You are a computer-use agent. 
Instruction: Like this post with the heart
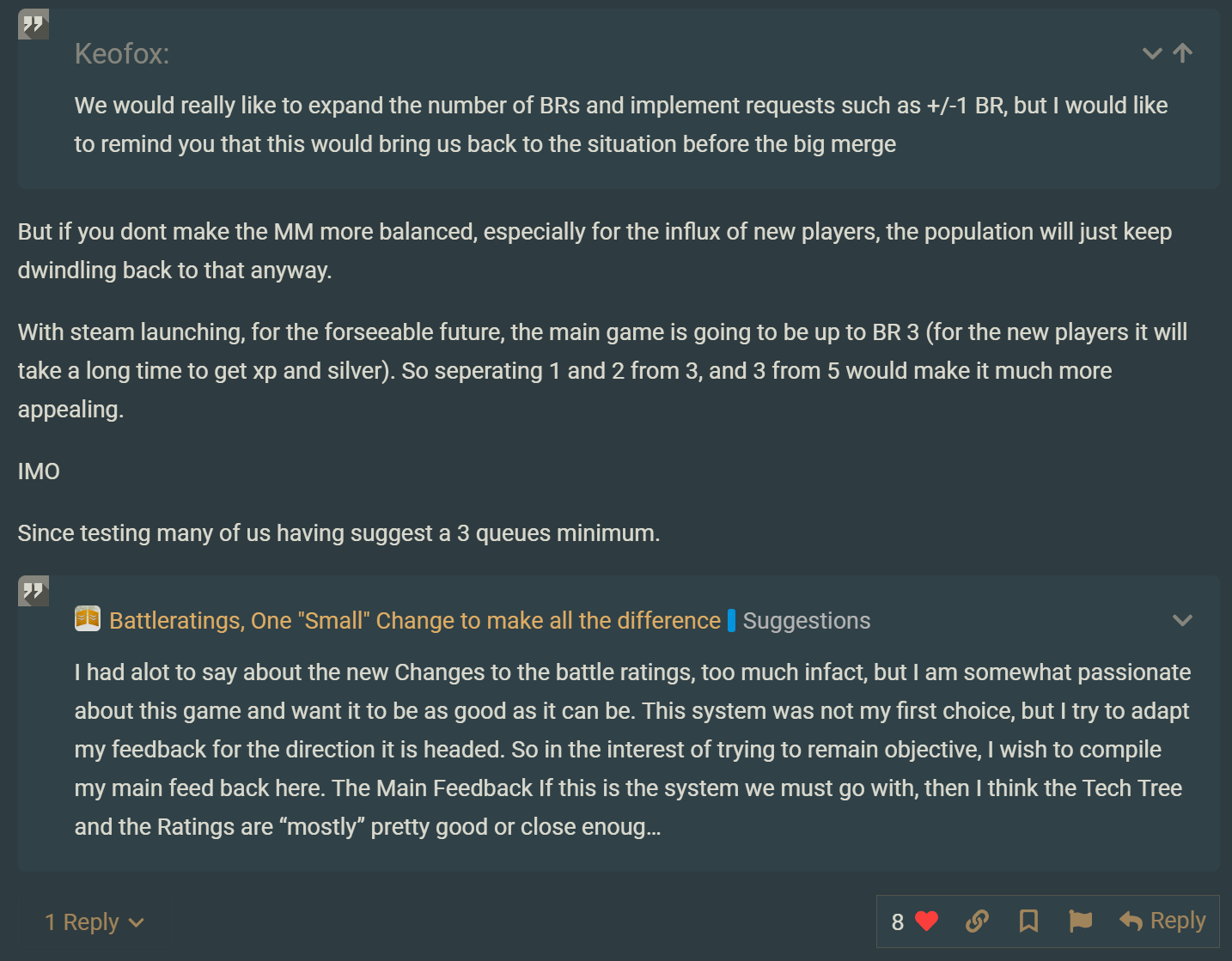point(926,921)
